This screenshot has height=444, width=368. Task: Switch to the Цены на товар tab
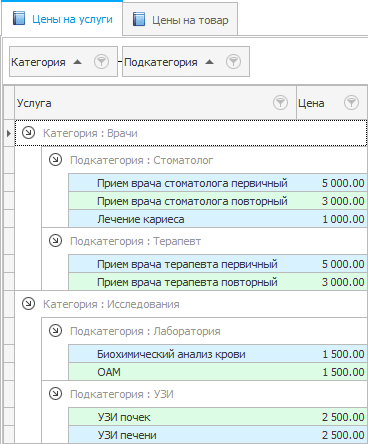click(180, 19)
